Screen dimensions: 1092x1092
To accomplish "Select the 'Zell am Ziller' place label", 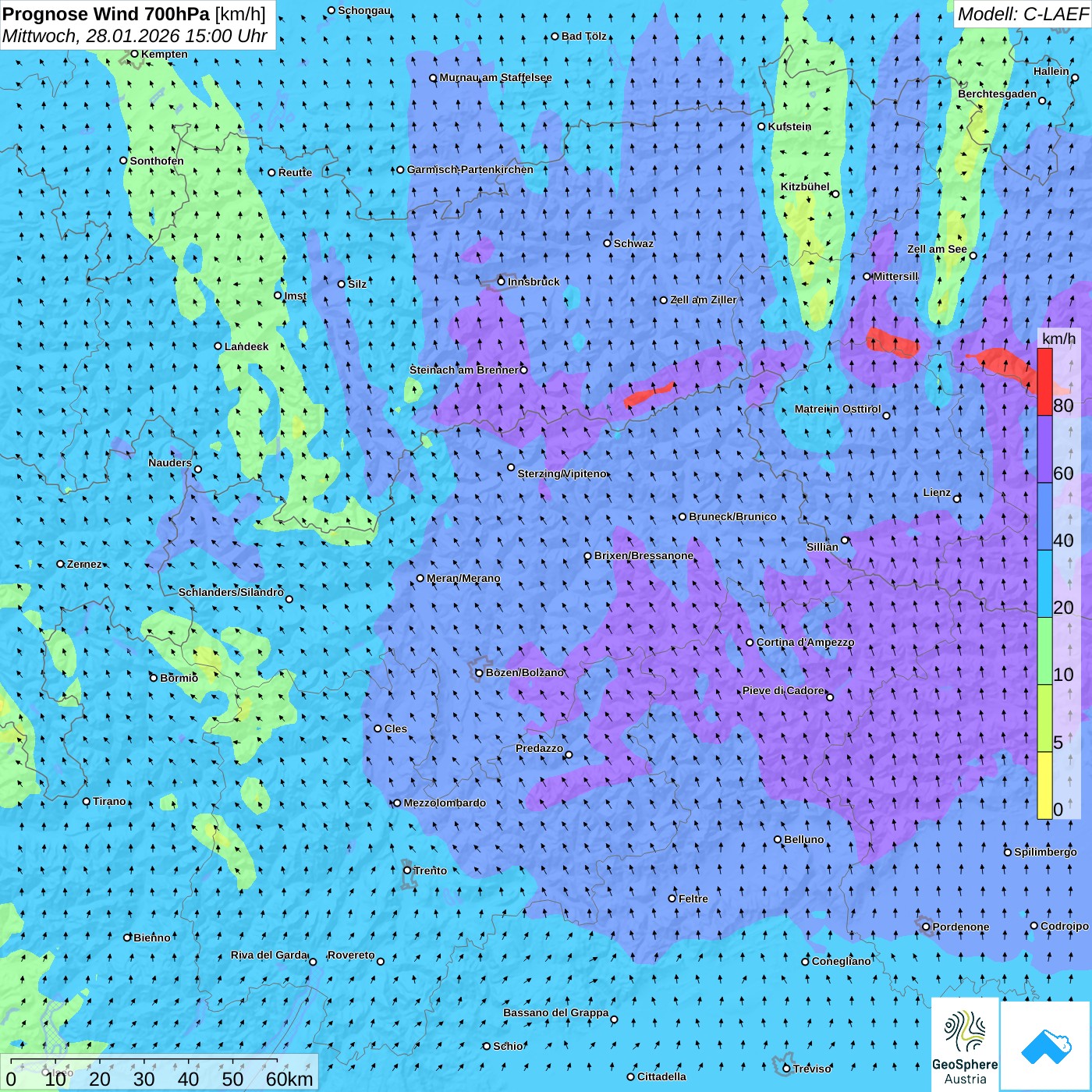I will (x=704, y=300).
